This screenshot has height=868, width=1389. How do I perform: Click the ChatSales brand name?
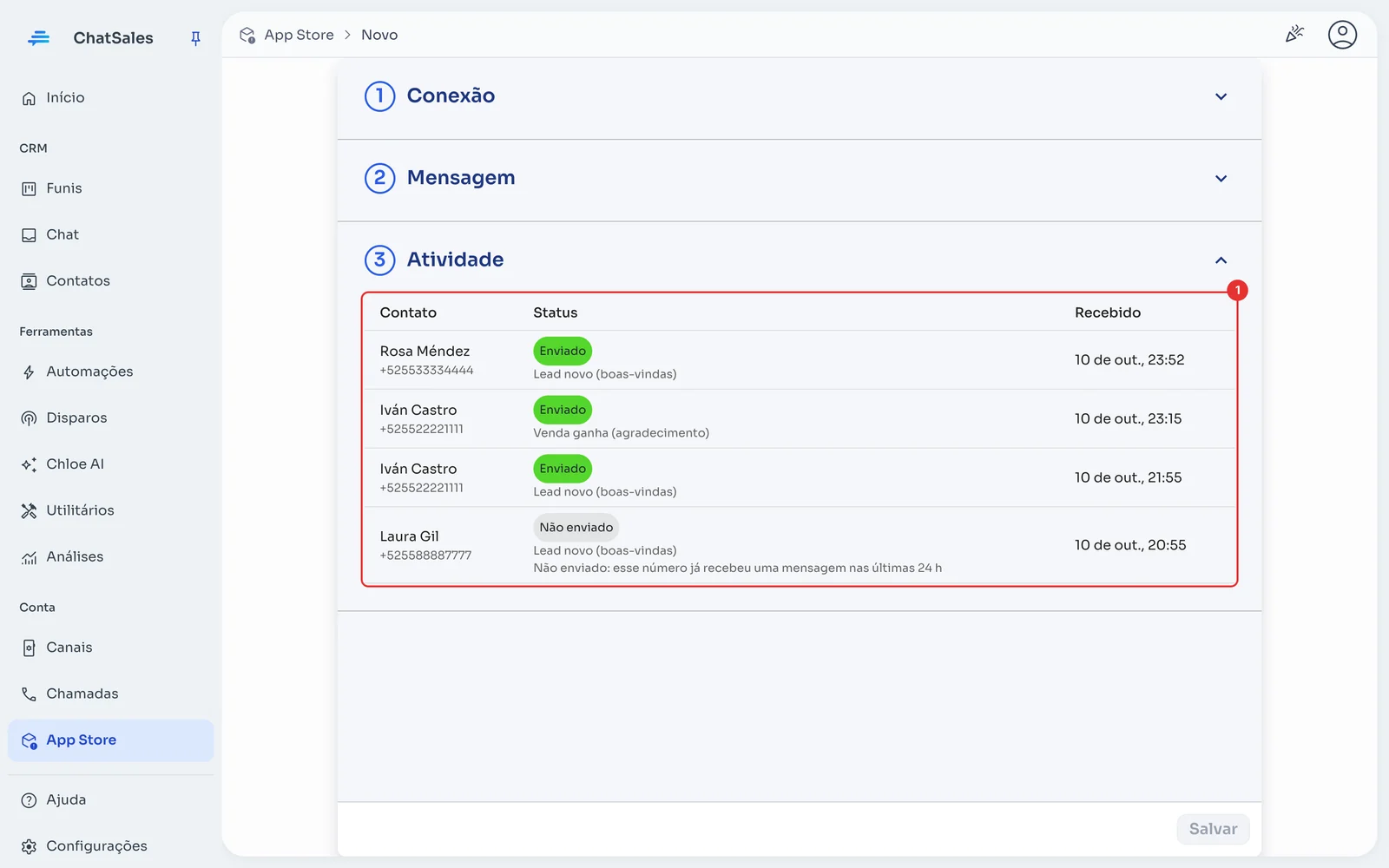[113, 38]
